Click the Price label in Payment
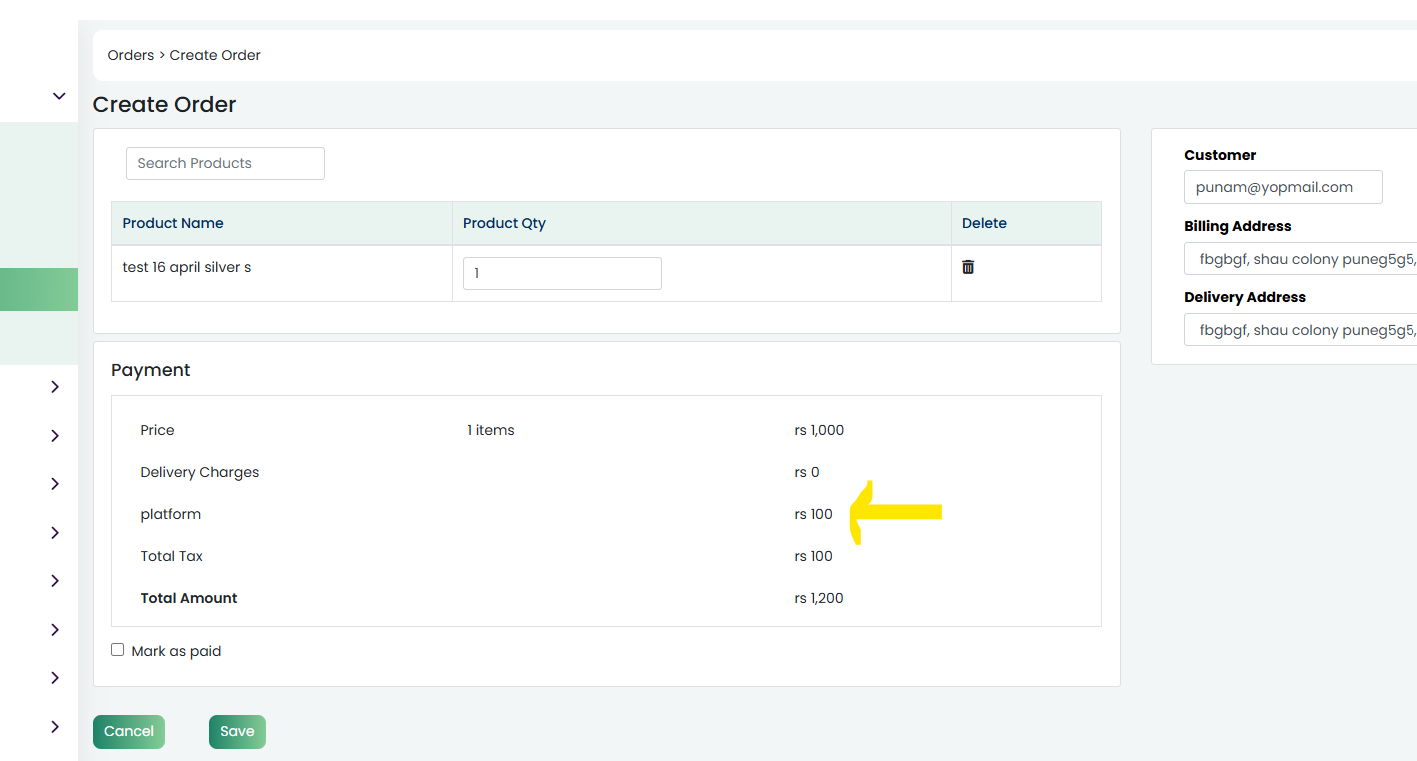Screen dimensions: 1417x761 tap(157, 430)
